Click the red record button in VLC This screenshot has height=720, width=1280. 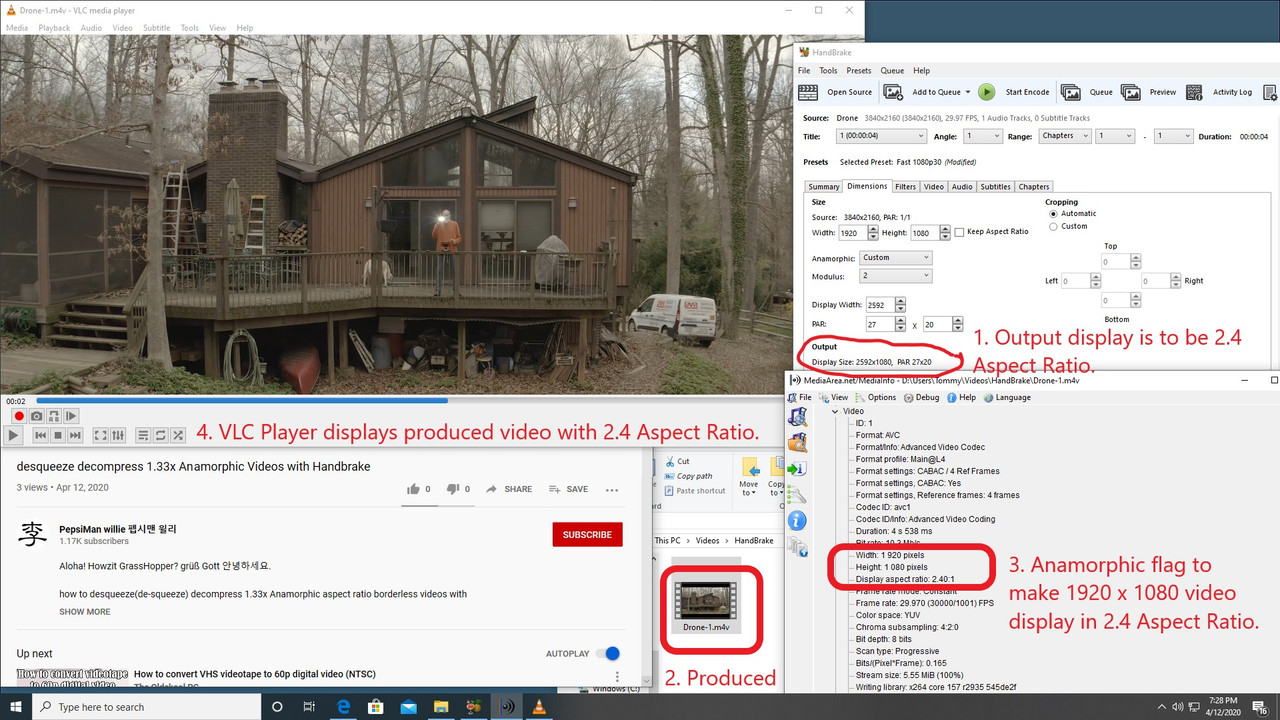pos(18,416)
